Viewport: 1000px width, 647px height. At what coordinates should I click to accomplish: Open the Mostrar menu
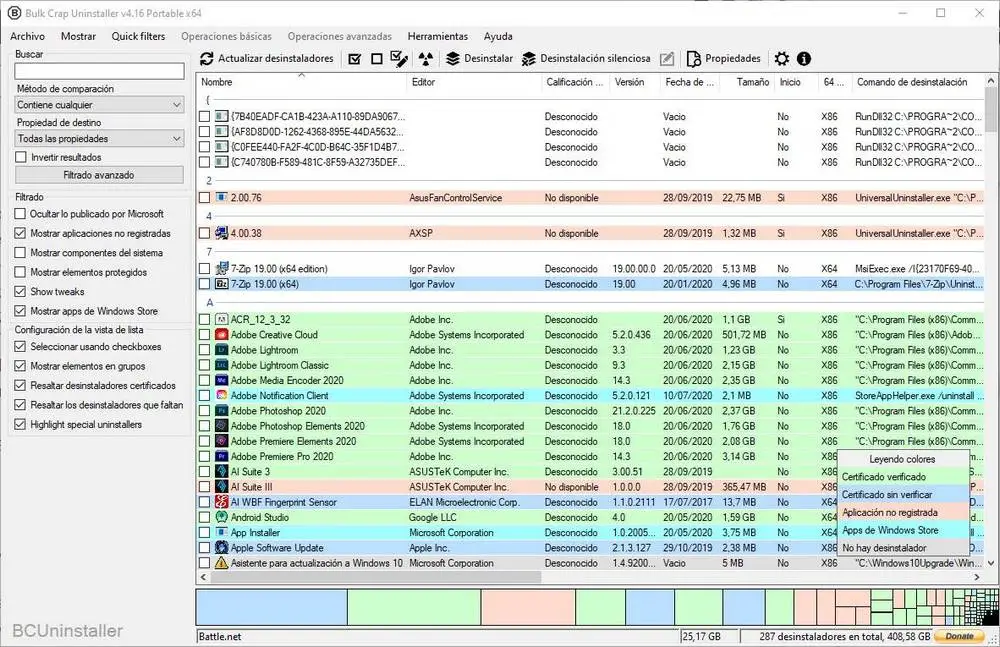tap(78, 36)
